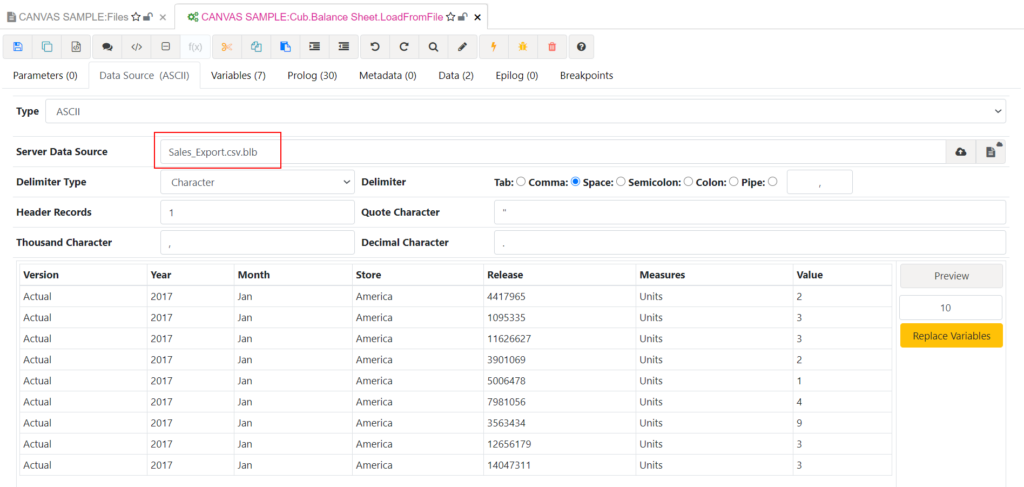Switch to the Prolog (30) tab
The width and height of the screenshot is (1024, 487).
(311, 75)
